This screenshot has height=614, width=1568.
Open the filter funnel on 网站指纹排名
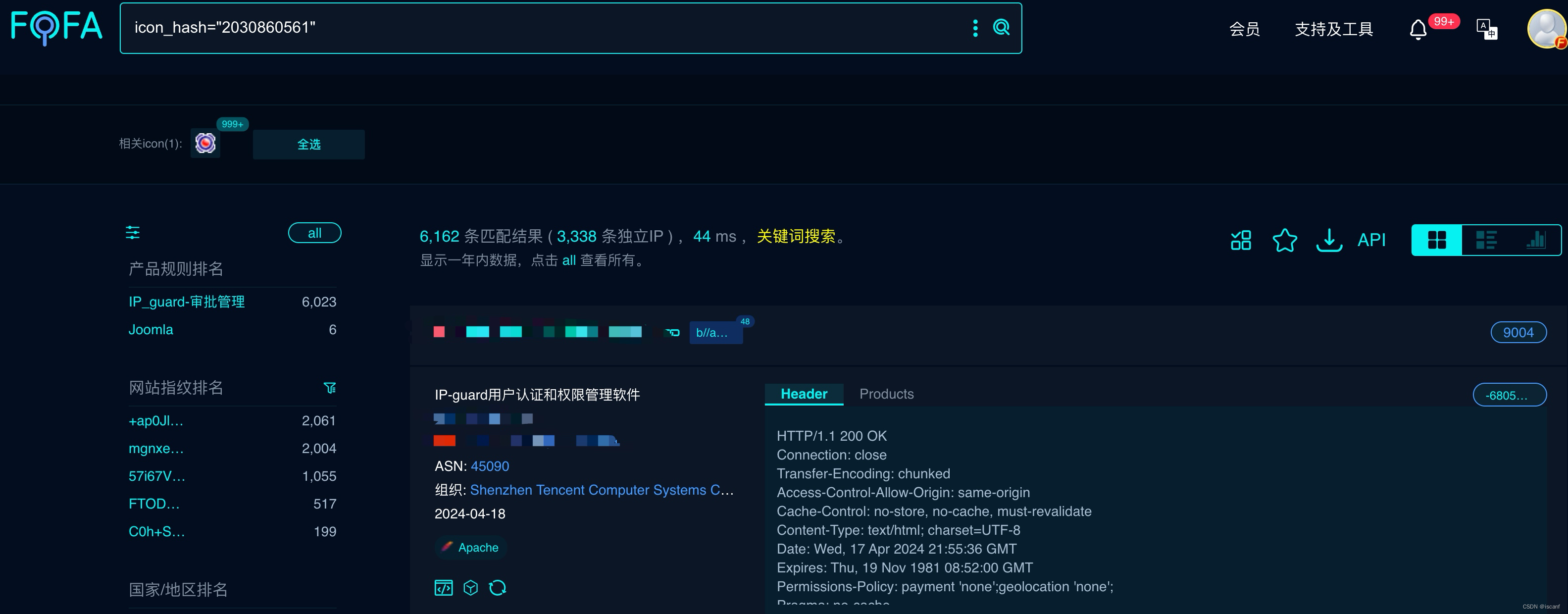click(x=329, y=388)
